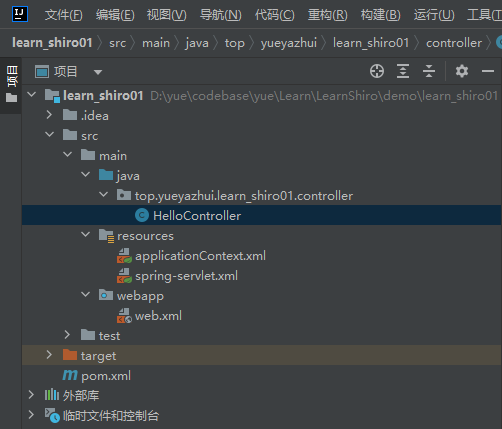Click the yueyazhui breadcrumb

point(289,43)
